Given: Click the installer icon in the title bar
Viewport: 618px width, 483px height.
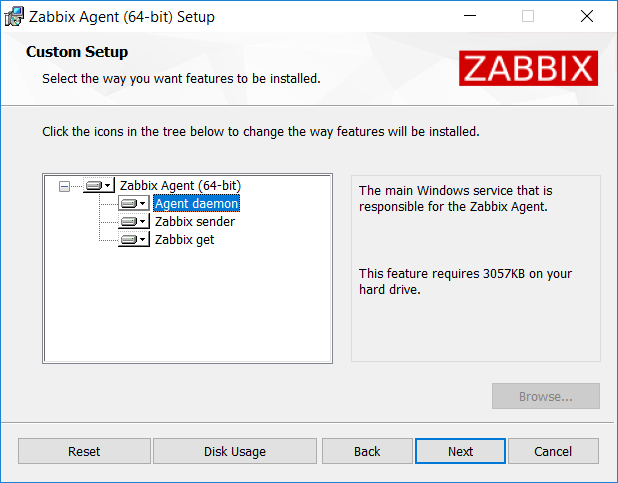Looking at the screenshot, I should point(14,17).
